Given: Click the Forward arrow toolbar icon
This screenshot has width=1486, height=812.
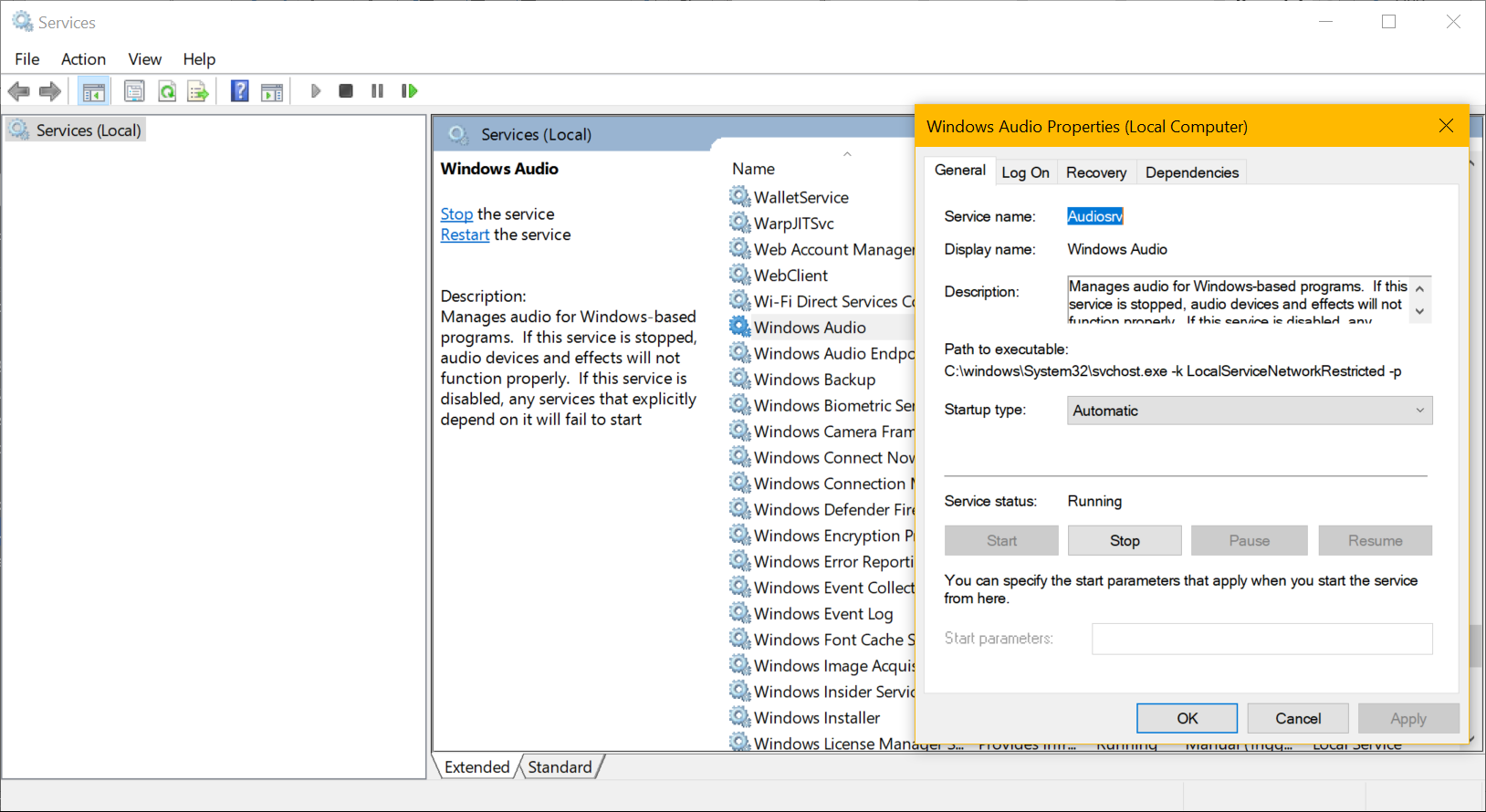Looking at the screenshot, I should 50,91.
